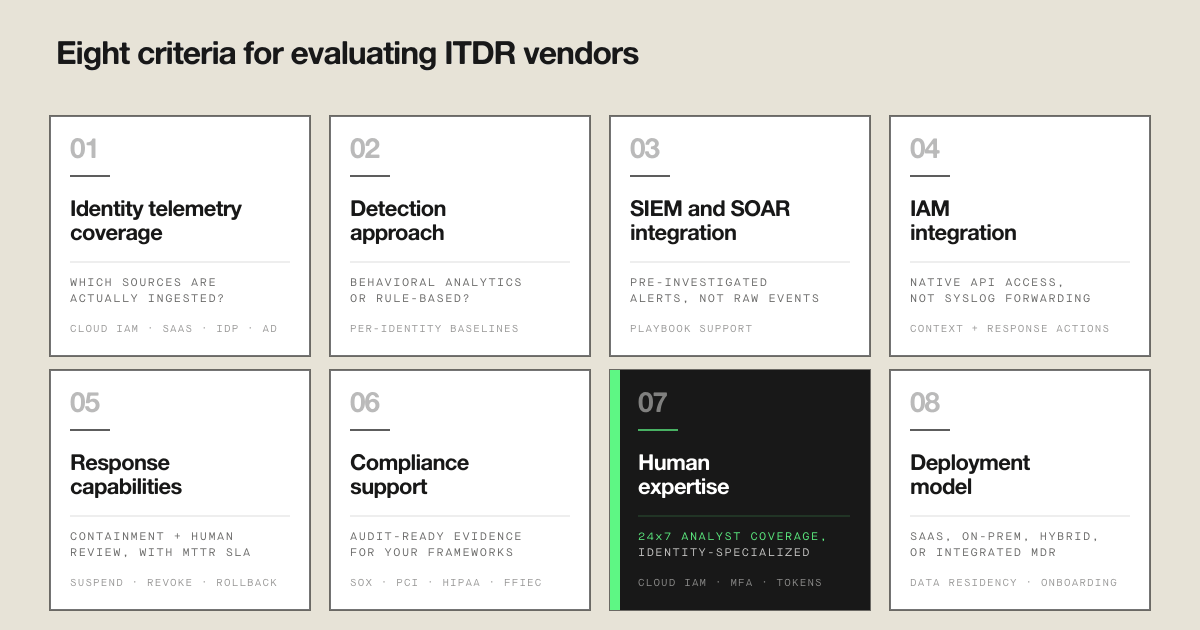The height and width of the screenshot is (630, 1200).
Task: Select the 'Deployment model' card title
Action: point(970,475)
